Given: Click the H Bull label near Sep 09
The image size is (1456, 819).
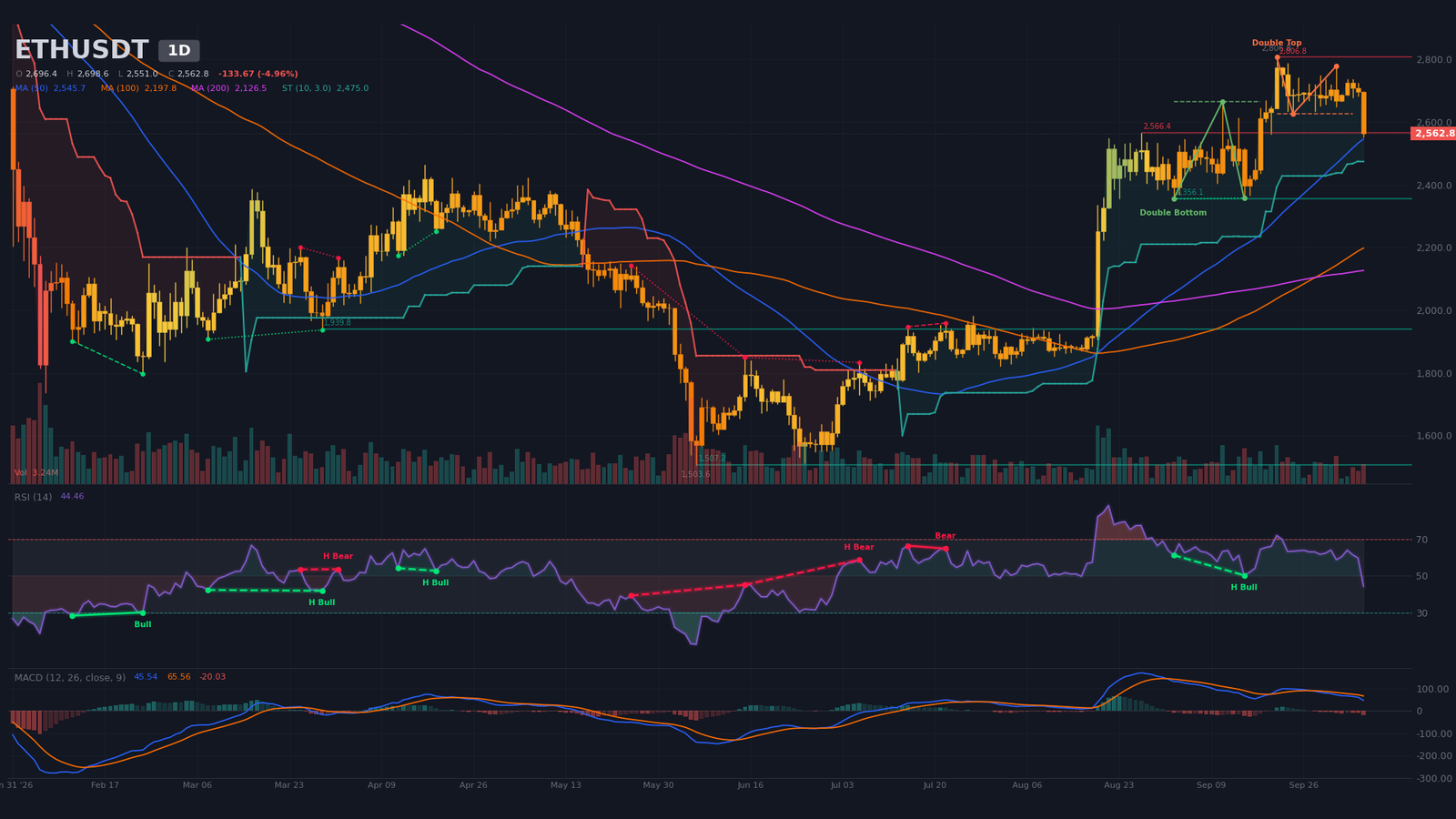Looking at the screenshot, I should point(1244,588).
